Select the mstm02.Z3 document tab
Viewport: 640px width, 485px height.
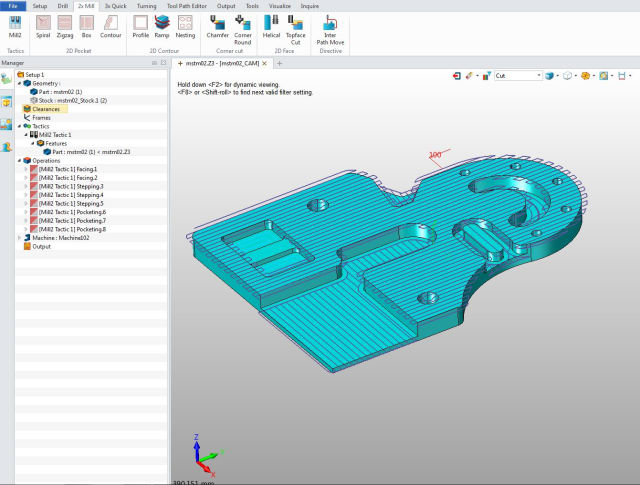[222, 63]
